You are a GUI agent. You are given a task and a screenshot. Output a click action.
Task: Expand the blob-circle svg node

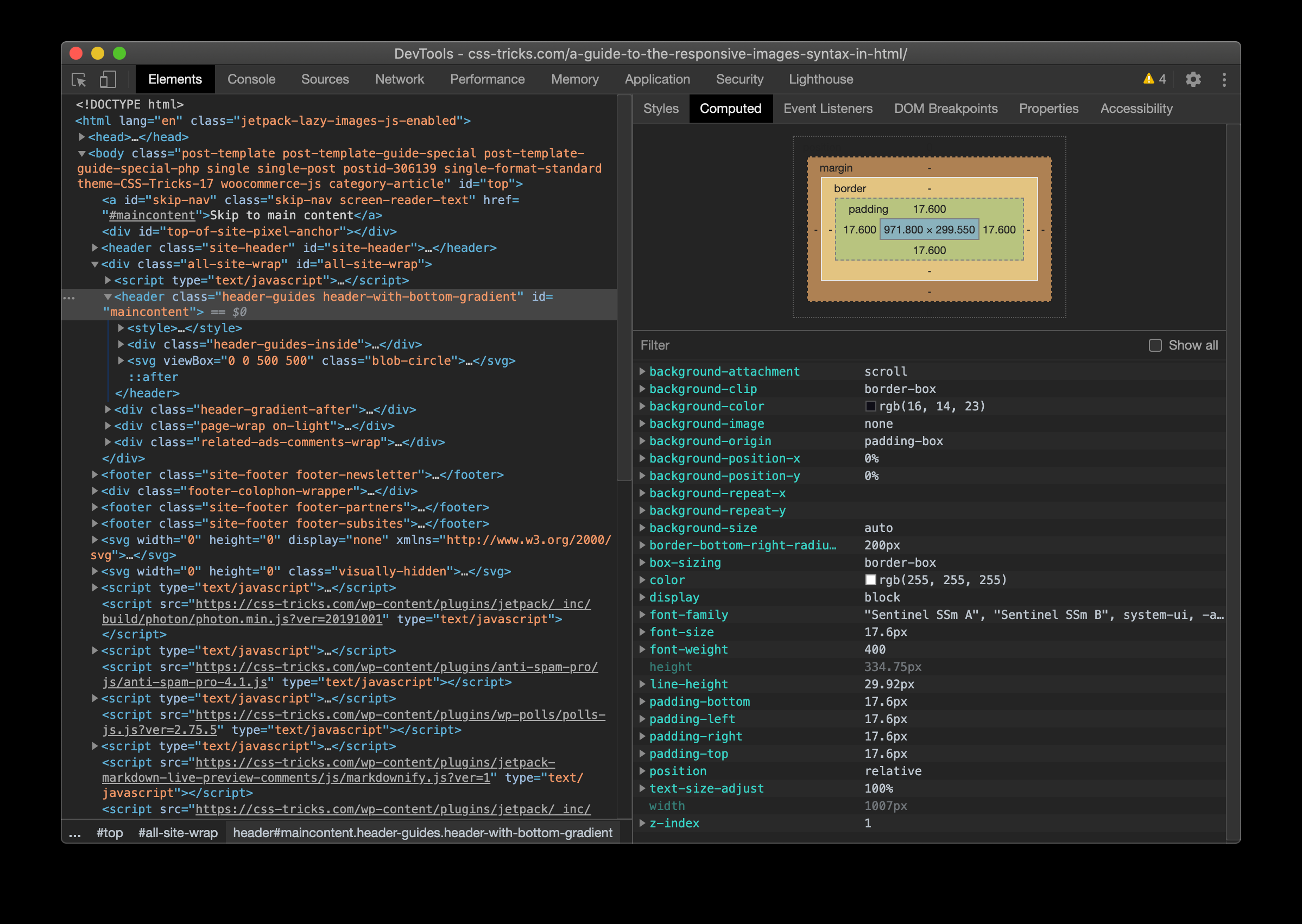point(121,360)
